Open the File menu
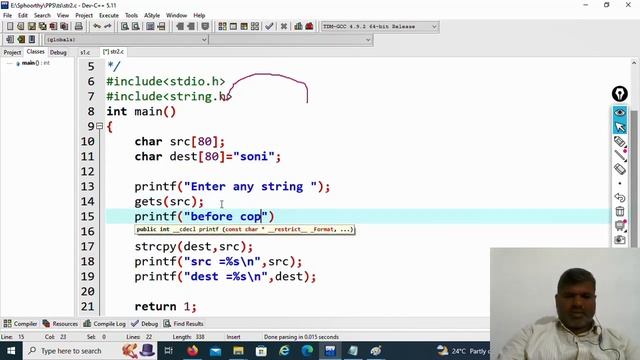Image resolution: width=640 pixels, height=360 pixels. point(7,16)
